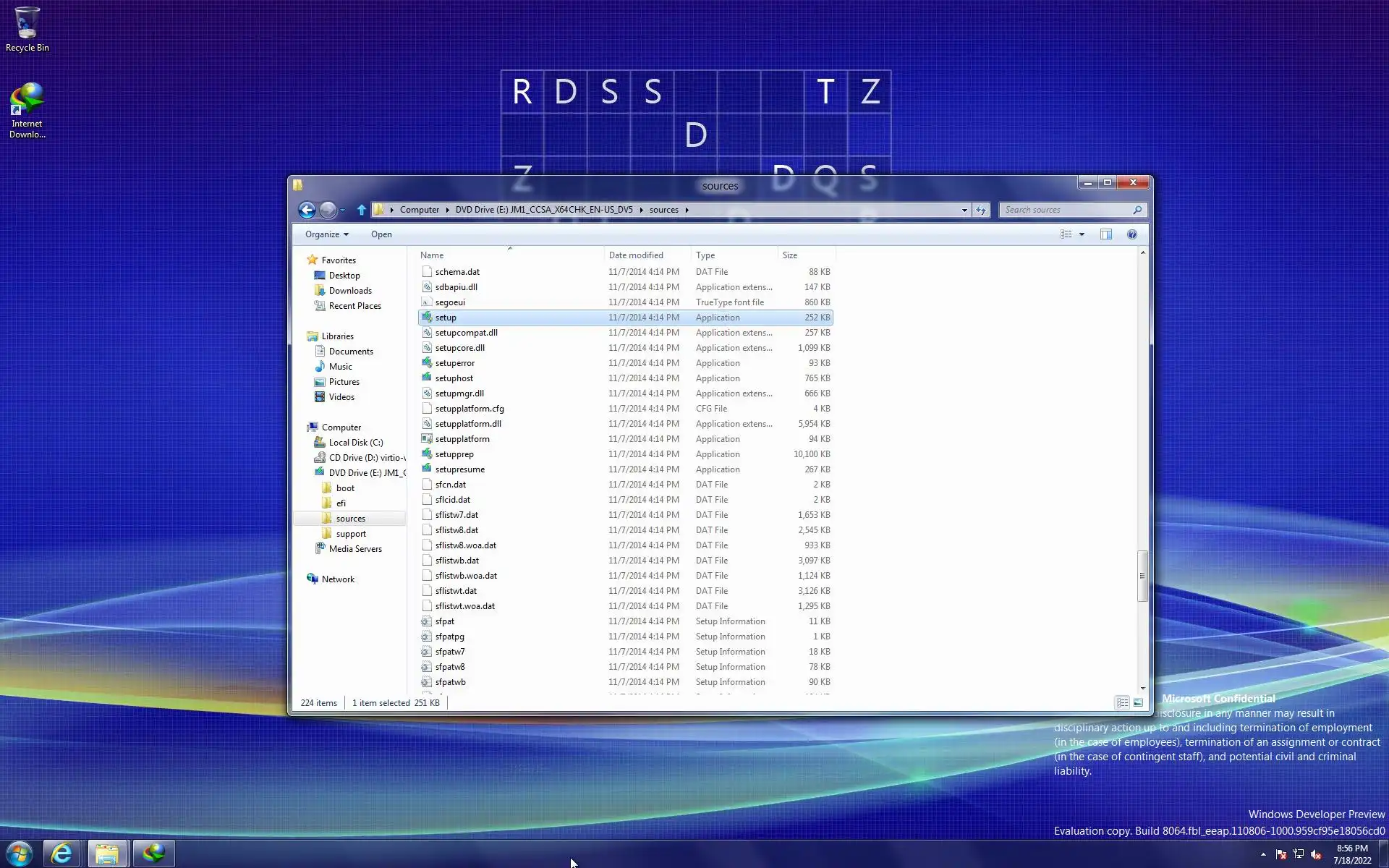The image size is (1389, 868).
Task: Click the Search sources input field
Action: pyautogui.click(x=1066, y=210)
